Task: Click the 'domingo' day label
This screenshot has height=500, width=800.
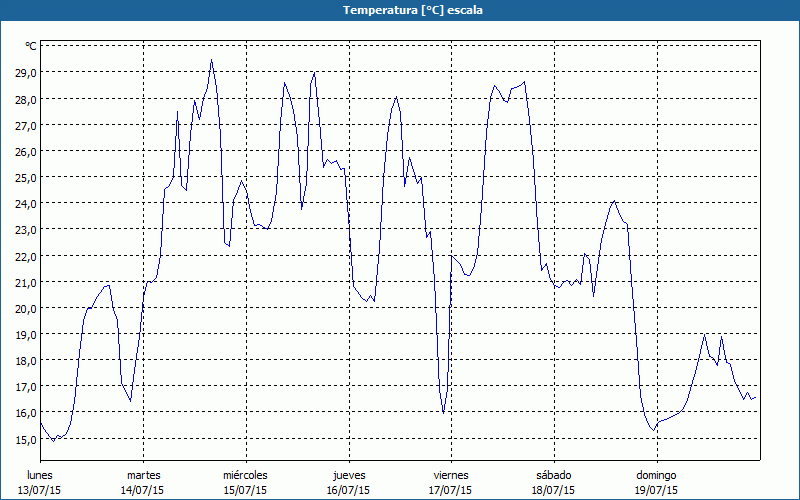Action: 656,475
